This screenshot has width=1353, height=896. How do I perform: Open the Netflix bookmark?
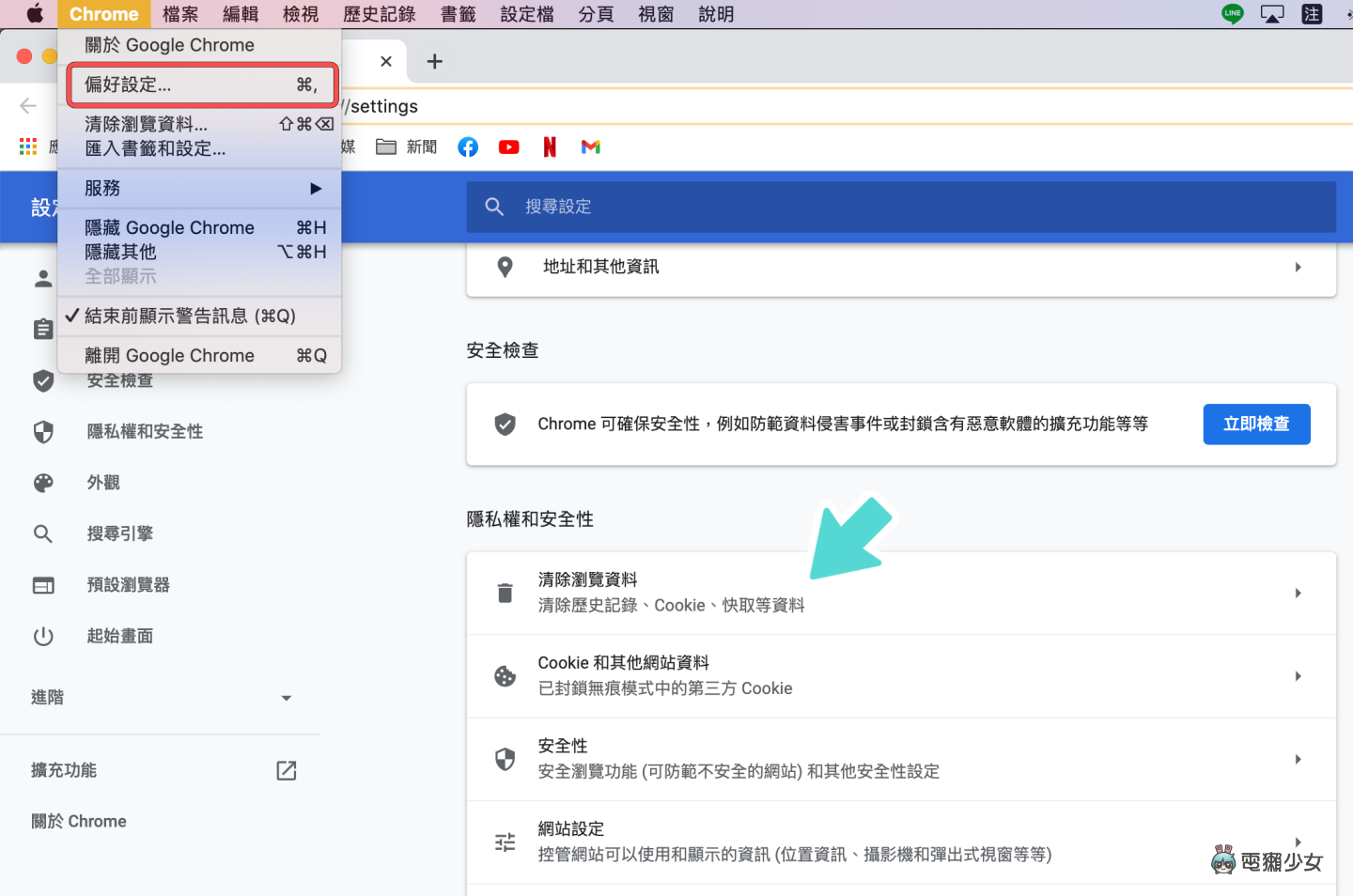(x=550, y=147)
